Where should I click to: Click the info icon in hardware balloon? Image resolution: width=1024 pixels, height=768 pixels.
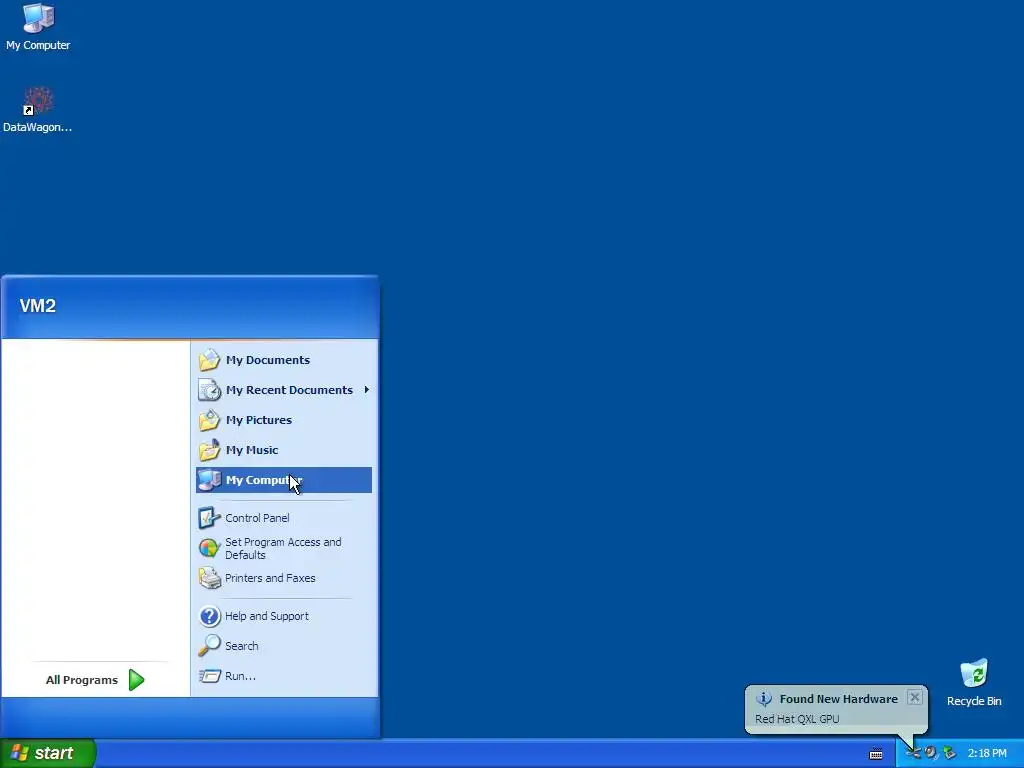click(x=763, y=699)
